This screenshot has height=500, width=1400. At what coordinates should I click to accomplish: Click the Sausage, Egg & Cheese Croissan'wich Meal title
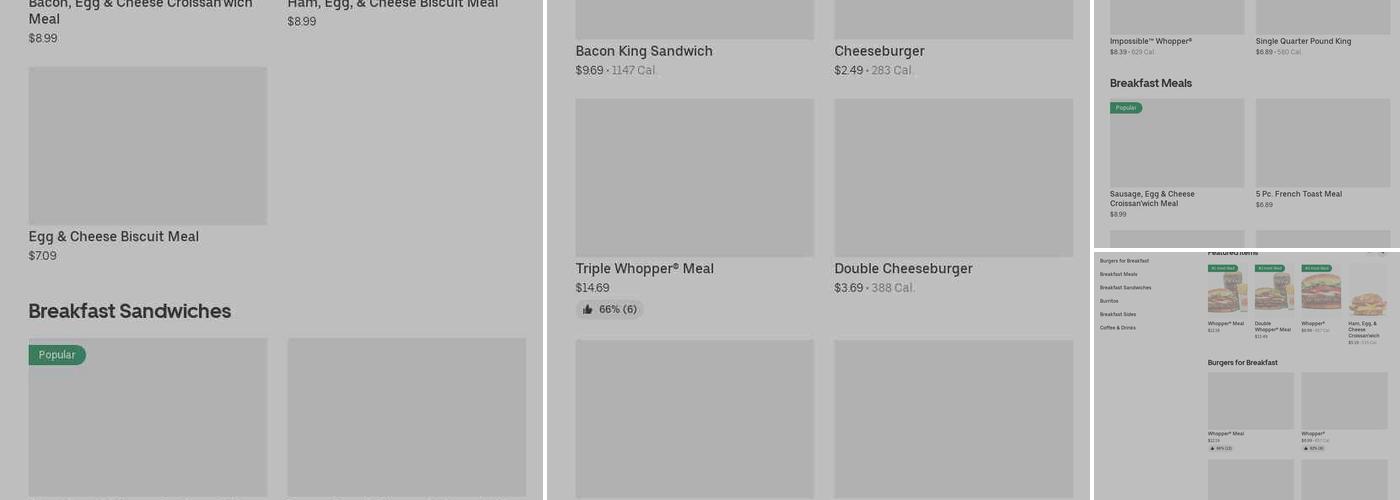click(1152, 198)
